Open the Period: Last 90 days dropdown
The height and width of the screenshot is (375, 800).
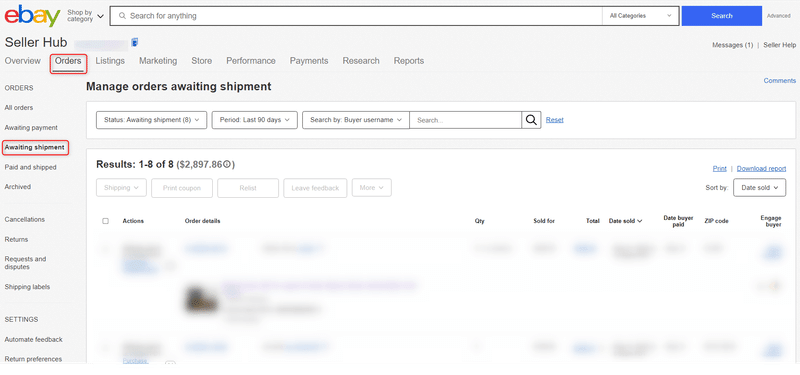click(x=255, y=120)
